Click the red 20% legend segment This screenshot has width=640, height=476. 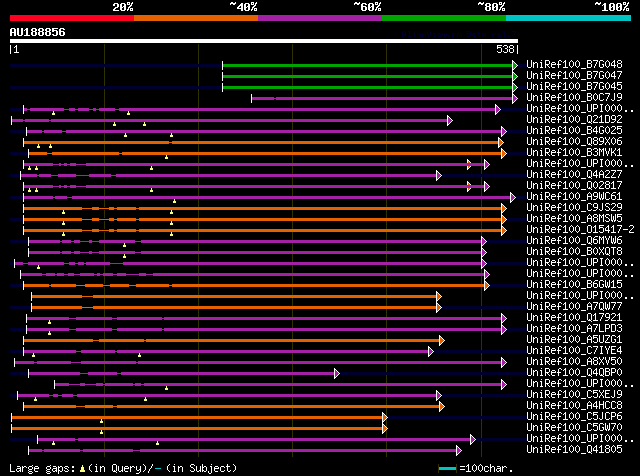[72, 18]
